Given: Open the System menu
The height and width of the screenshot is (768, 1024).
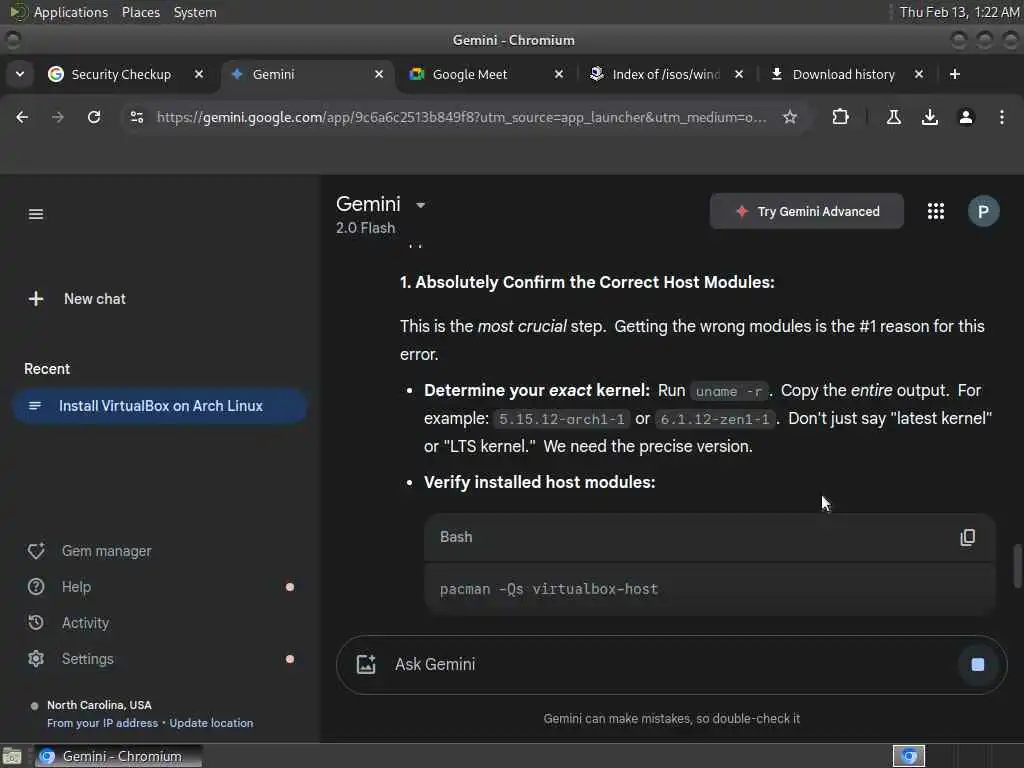Looking at the screenshot, I should coord(195,12).
